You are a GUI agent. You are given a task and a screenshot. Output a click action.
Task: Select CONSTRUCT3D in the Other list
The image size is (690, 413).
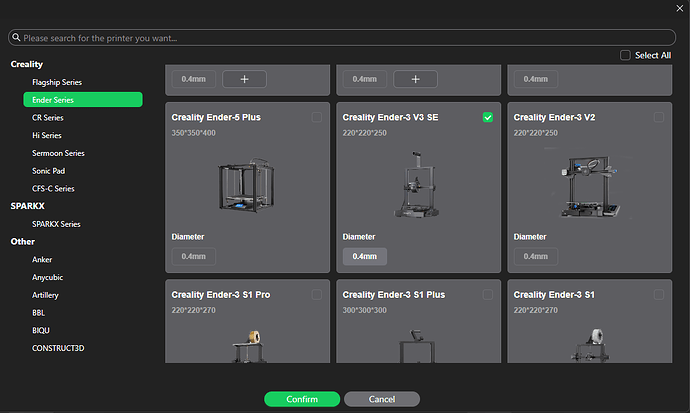[x=58, y=348]
